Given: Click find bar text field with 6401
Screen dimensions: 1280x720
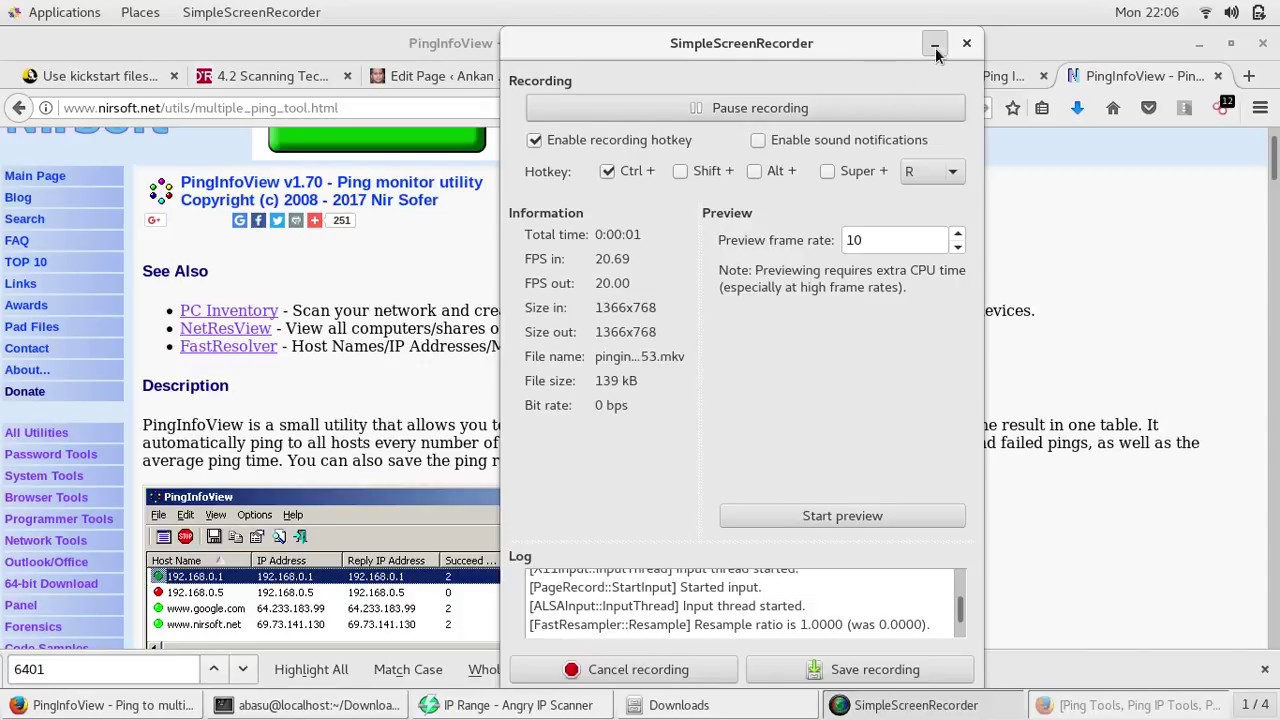Looking at the screenshot, I should 103,669.
